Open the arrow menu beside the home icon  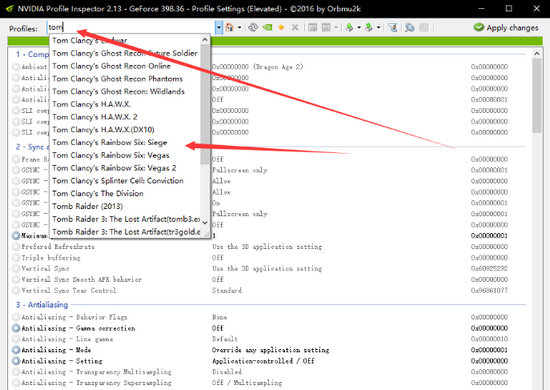tap(240, 27)
